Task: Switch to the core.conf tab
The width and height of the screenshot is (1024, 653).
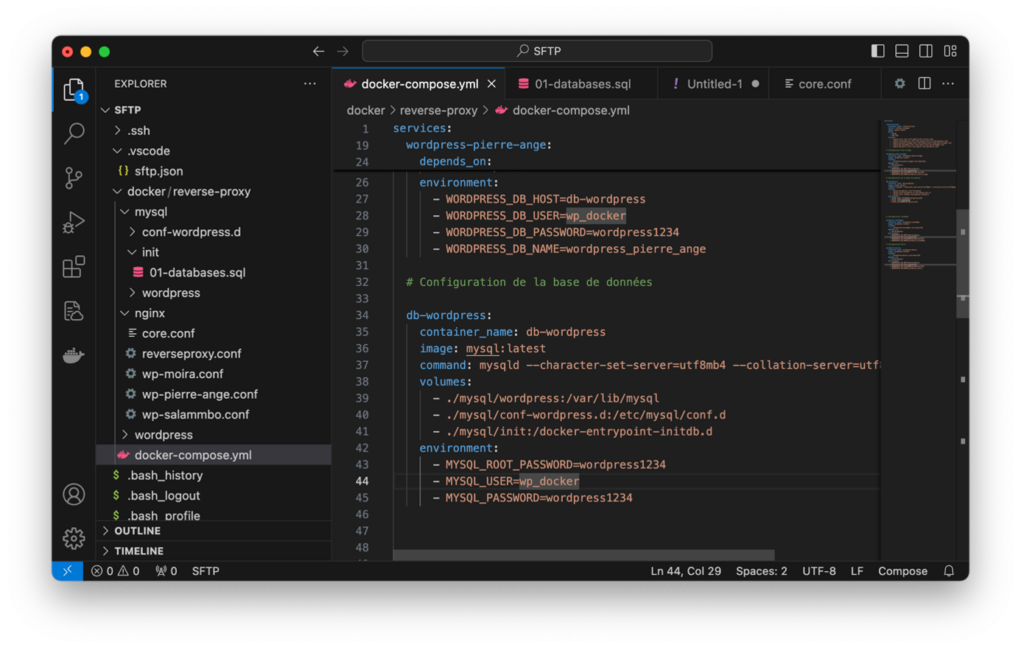Action: (823, 84)
